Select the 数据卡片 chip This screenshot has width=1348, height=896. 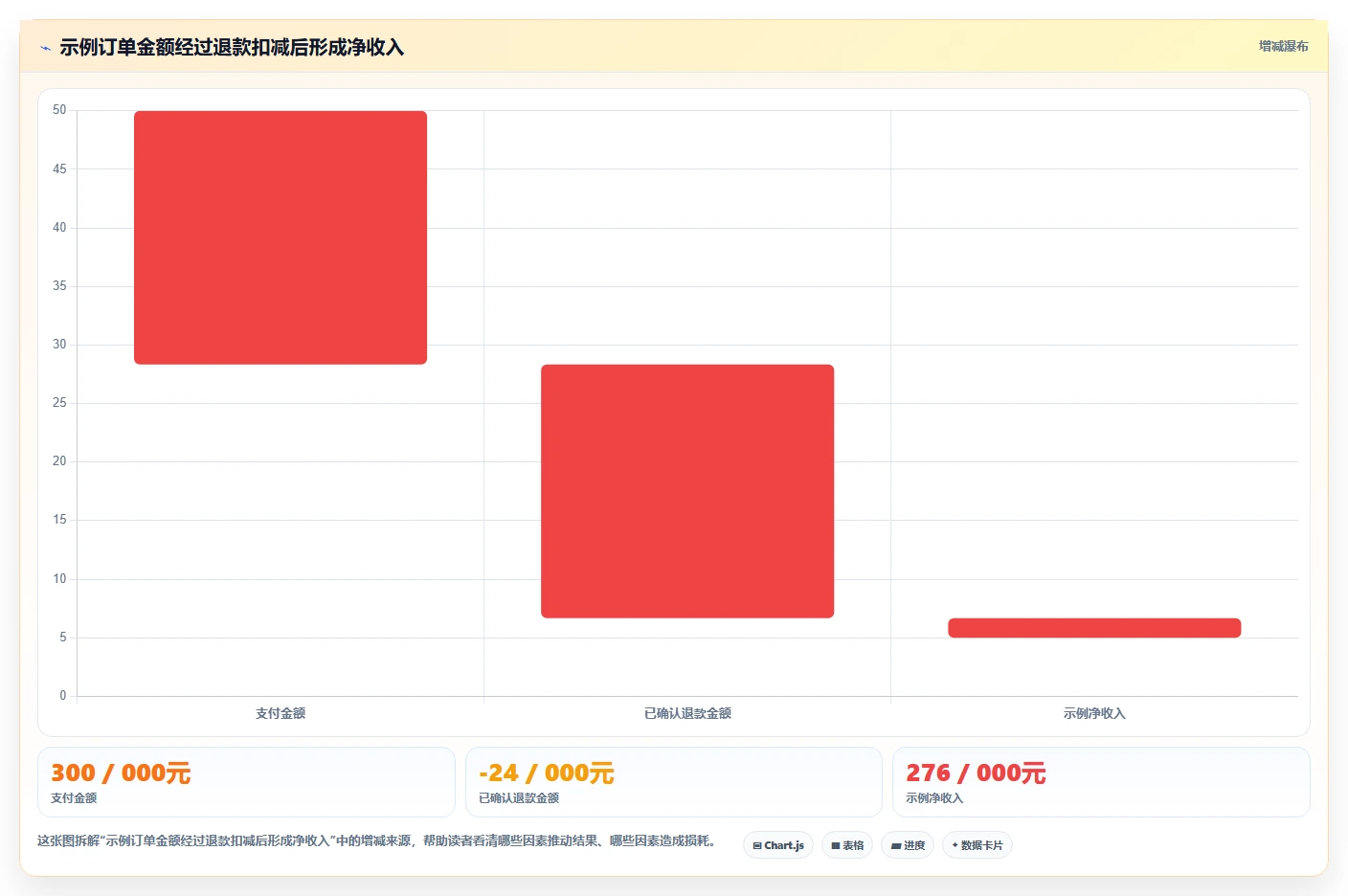977,845
